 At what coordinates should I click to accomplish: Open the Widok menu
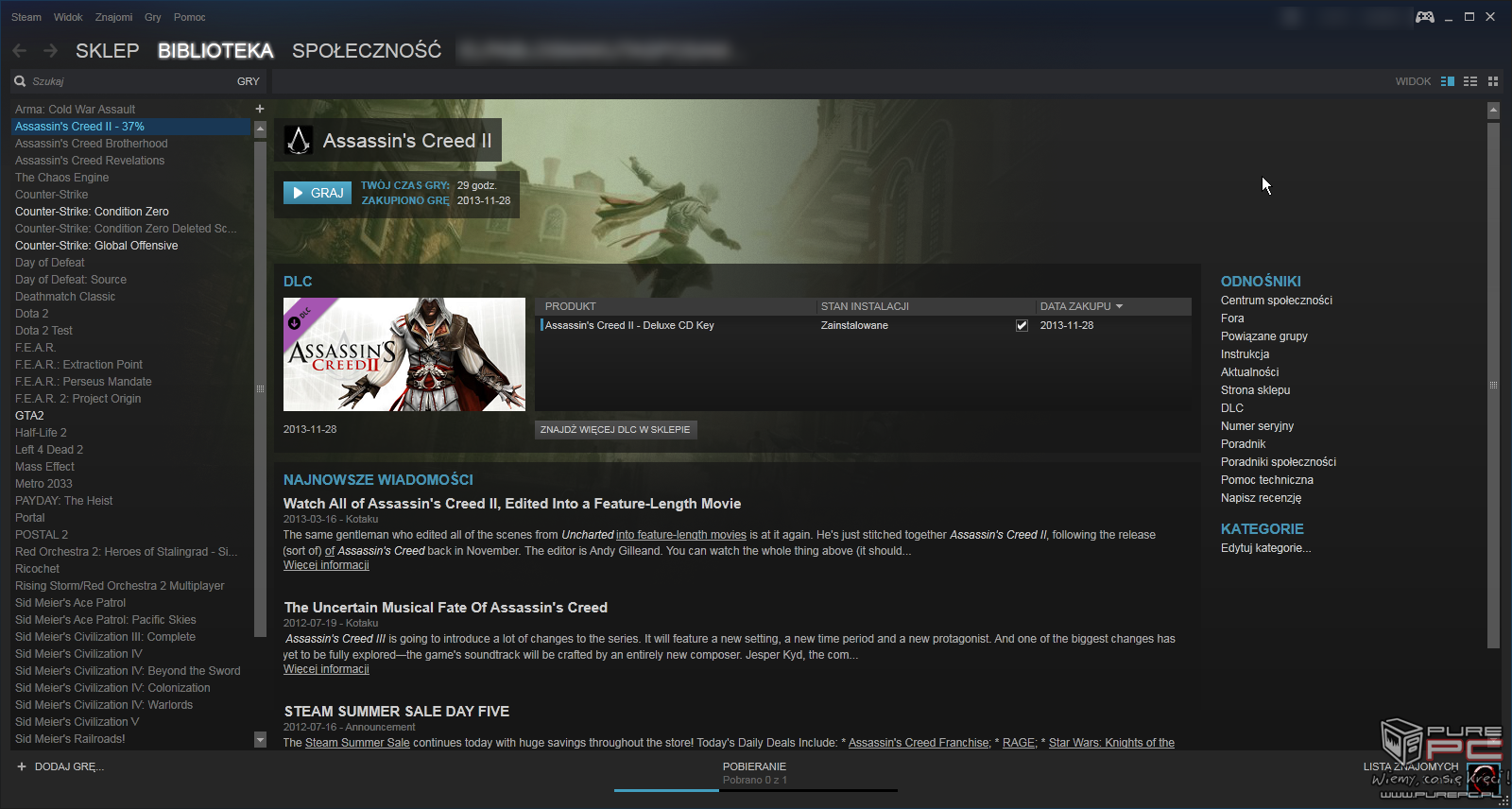(x=68, y=17)
